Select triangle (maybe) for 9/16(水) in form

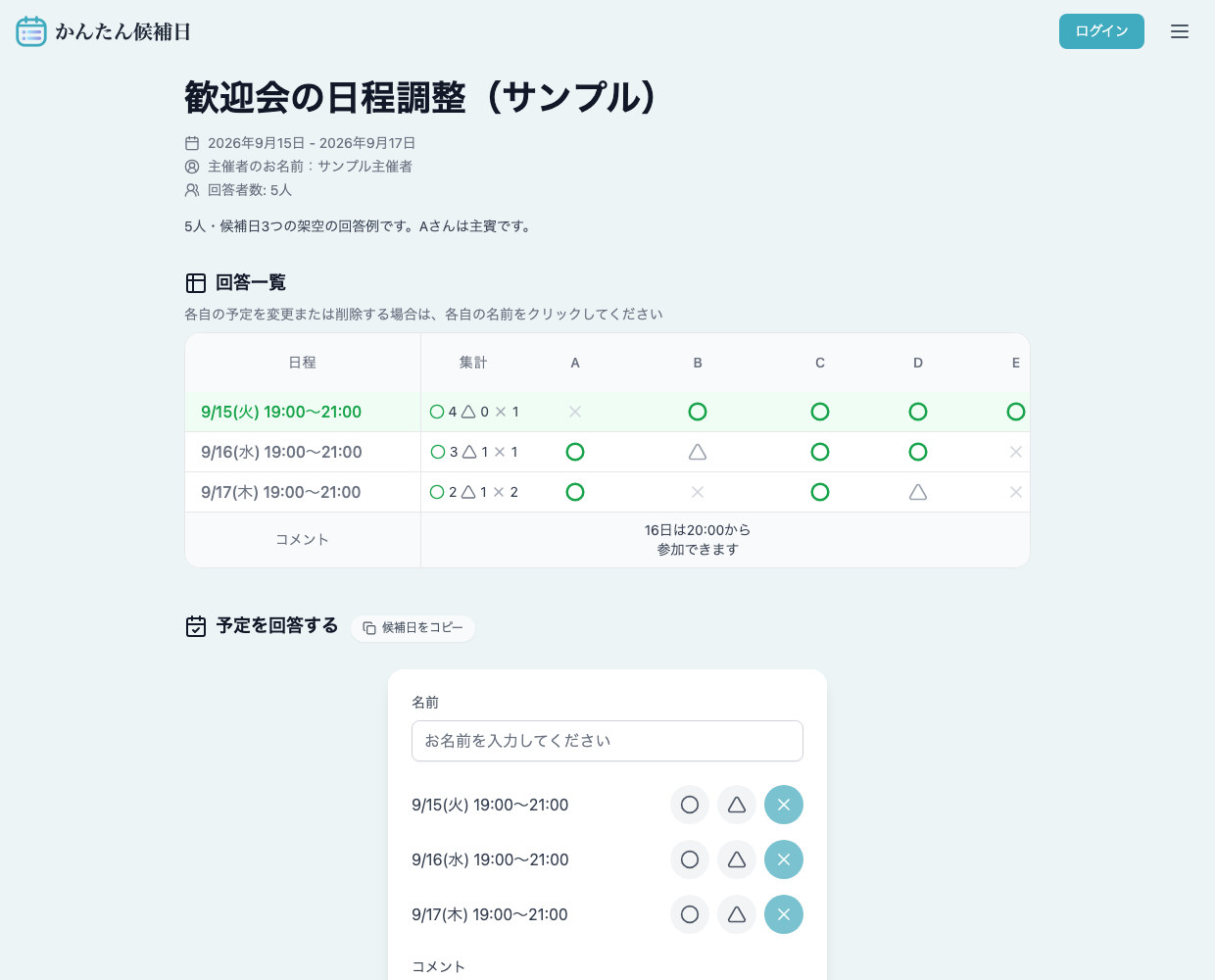click(737, 859)
